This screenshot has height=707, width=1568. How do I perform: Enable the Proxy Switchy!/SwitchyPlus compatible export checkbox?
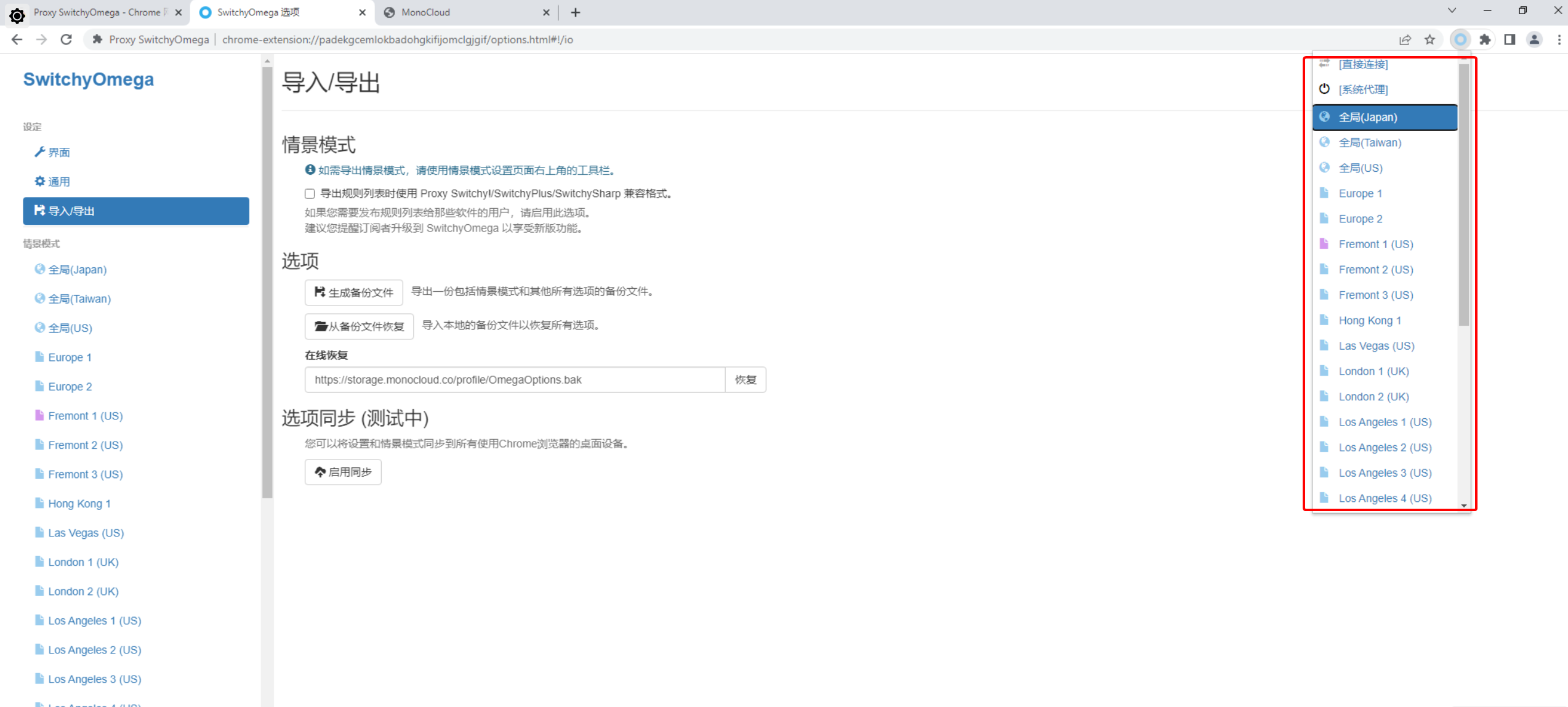point(310,193)
